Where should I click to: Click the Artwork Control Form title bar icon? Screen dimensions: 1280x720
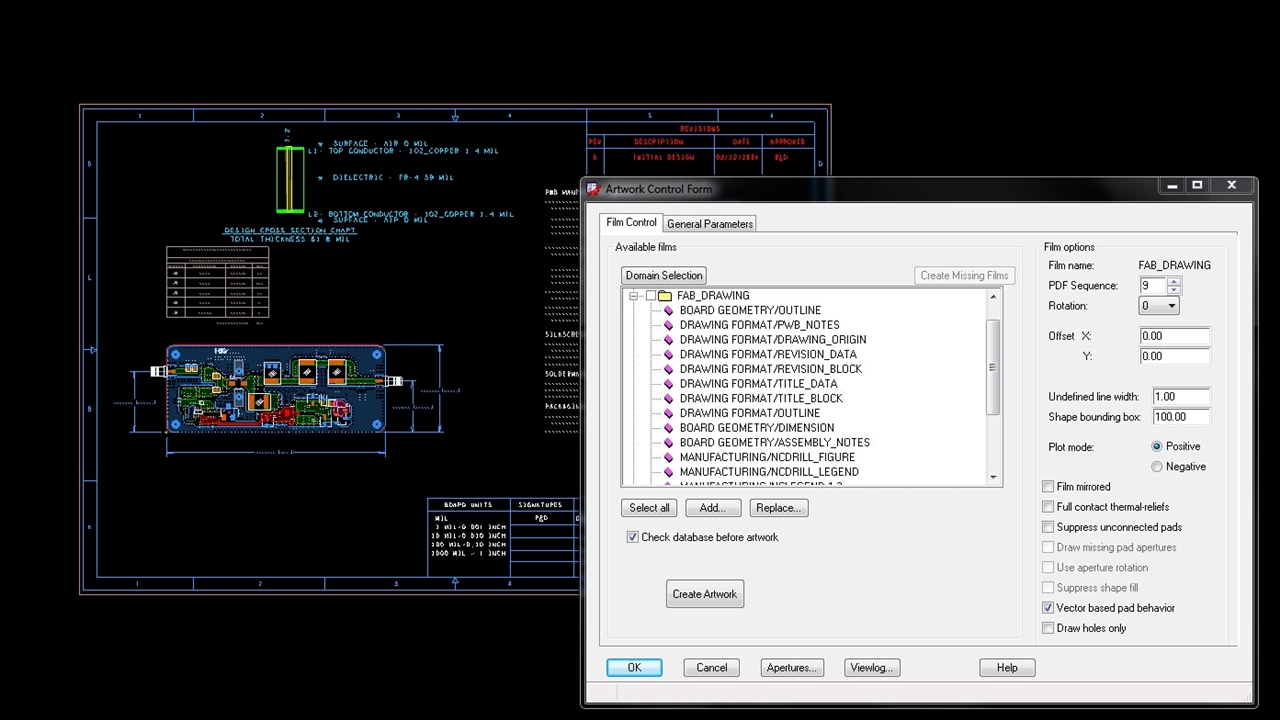(592, 189)
